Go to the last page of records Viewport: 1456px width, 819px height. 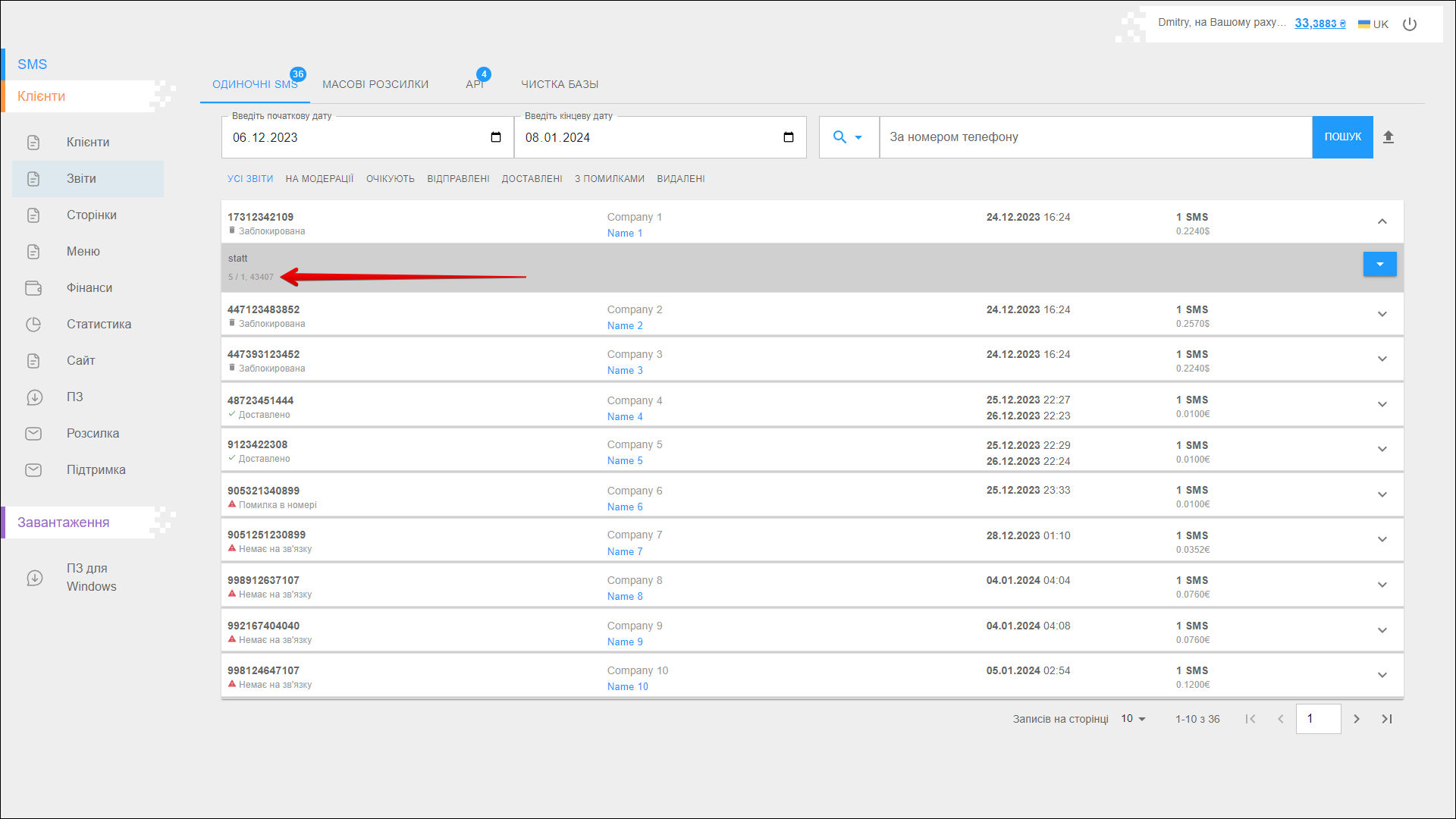coord(1387,719)
